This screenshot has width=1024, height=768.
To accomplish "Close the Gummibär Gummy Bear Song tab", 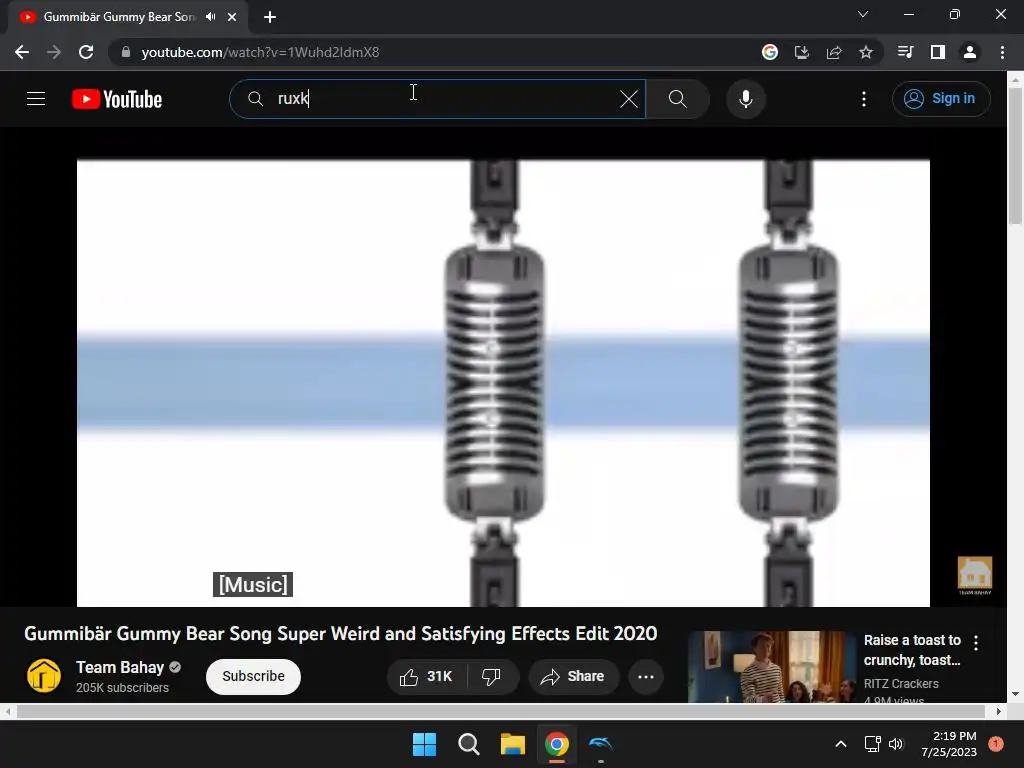I will tap(232, 17).
